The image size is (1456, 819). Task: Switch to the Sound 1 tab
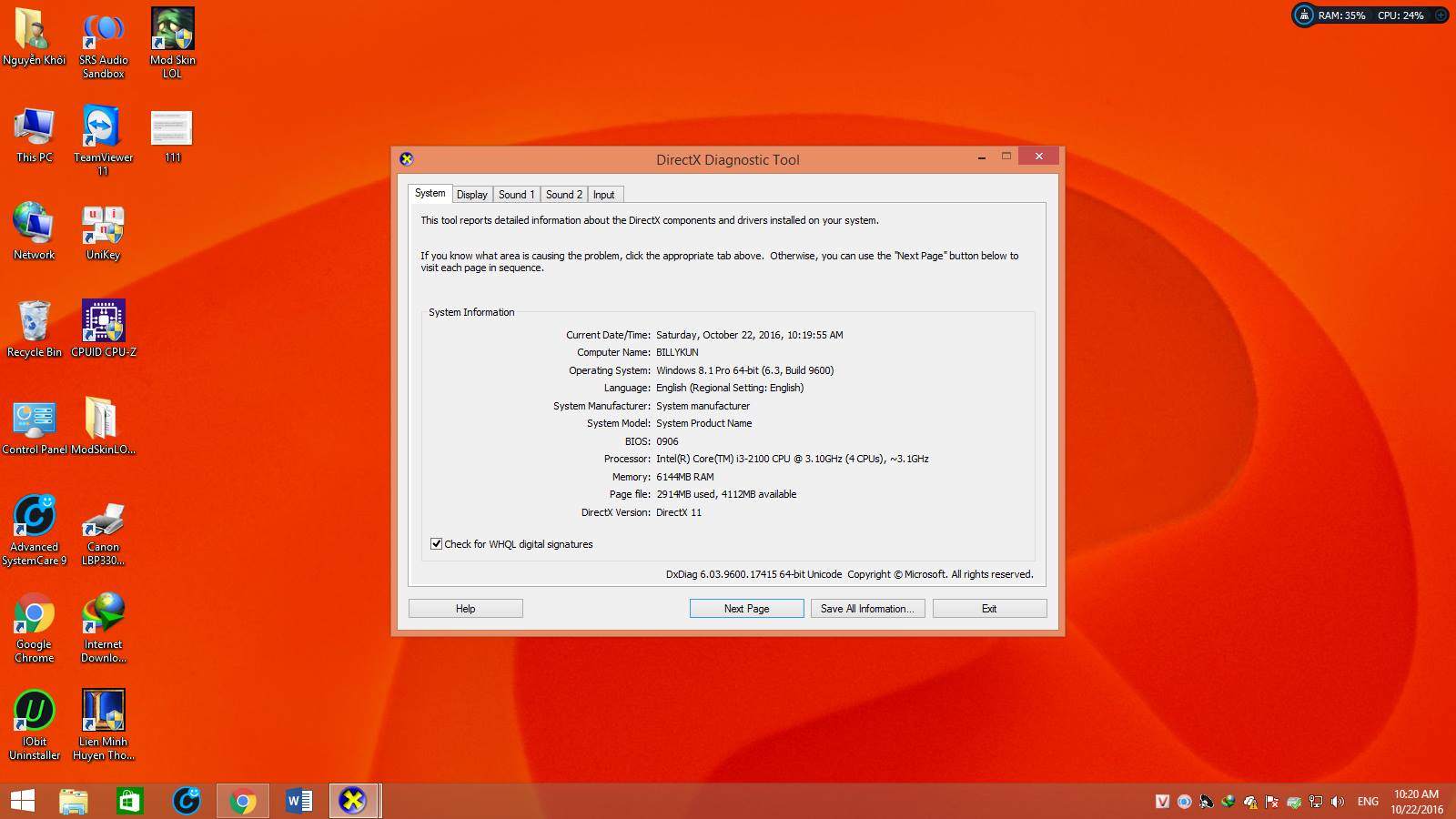coord(516,195)
